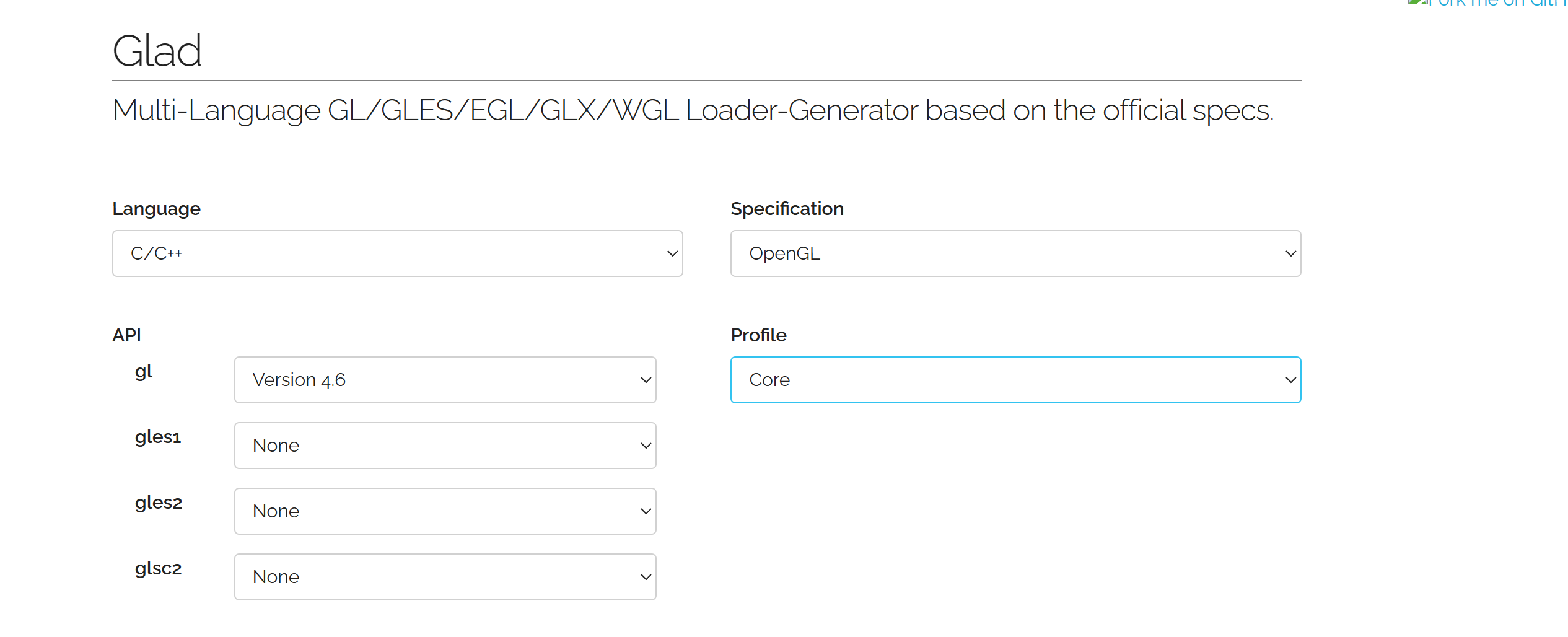This screenshot has width=1568, height=637.
Task: Open the glsc2 dropdown set to None
Action: (445, 576)
